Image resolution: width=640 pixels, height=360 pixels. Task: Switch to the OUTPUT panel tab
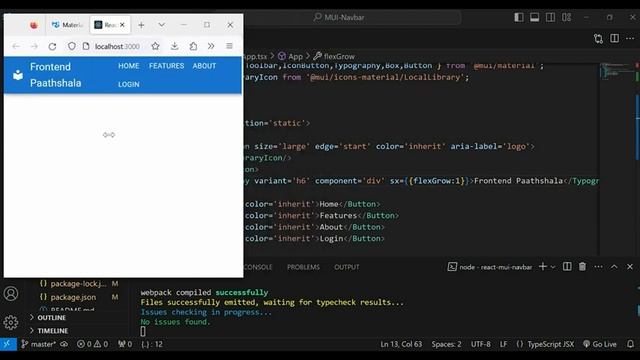click(x=347, y=267)
